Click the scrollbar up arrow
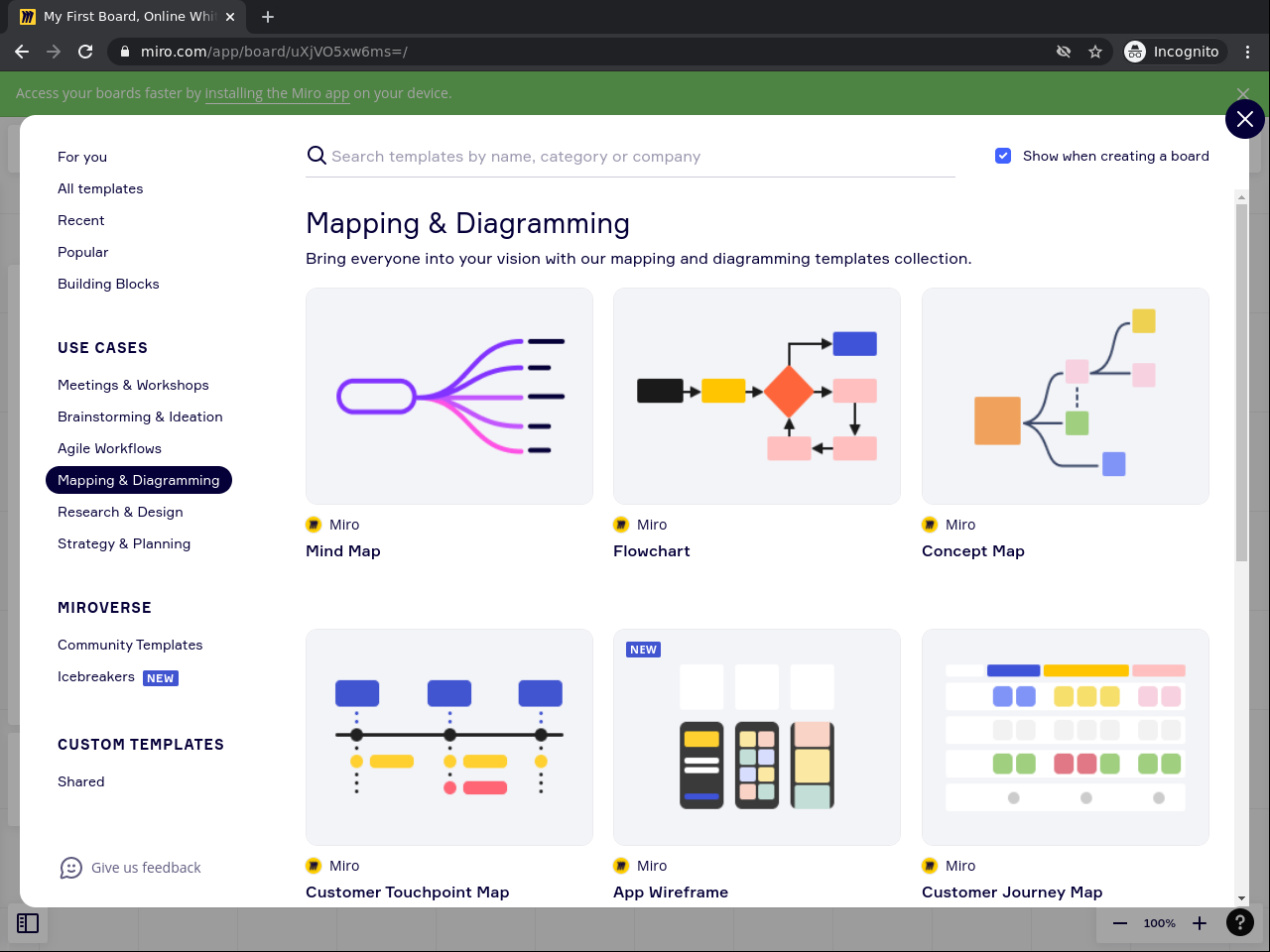This screenshot has width=1270, height=952. [1241, 197]
